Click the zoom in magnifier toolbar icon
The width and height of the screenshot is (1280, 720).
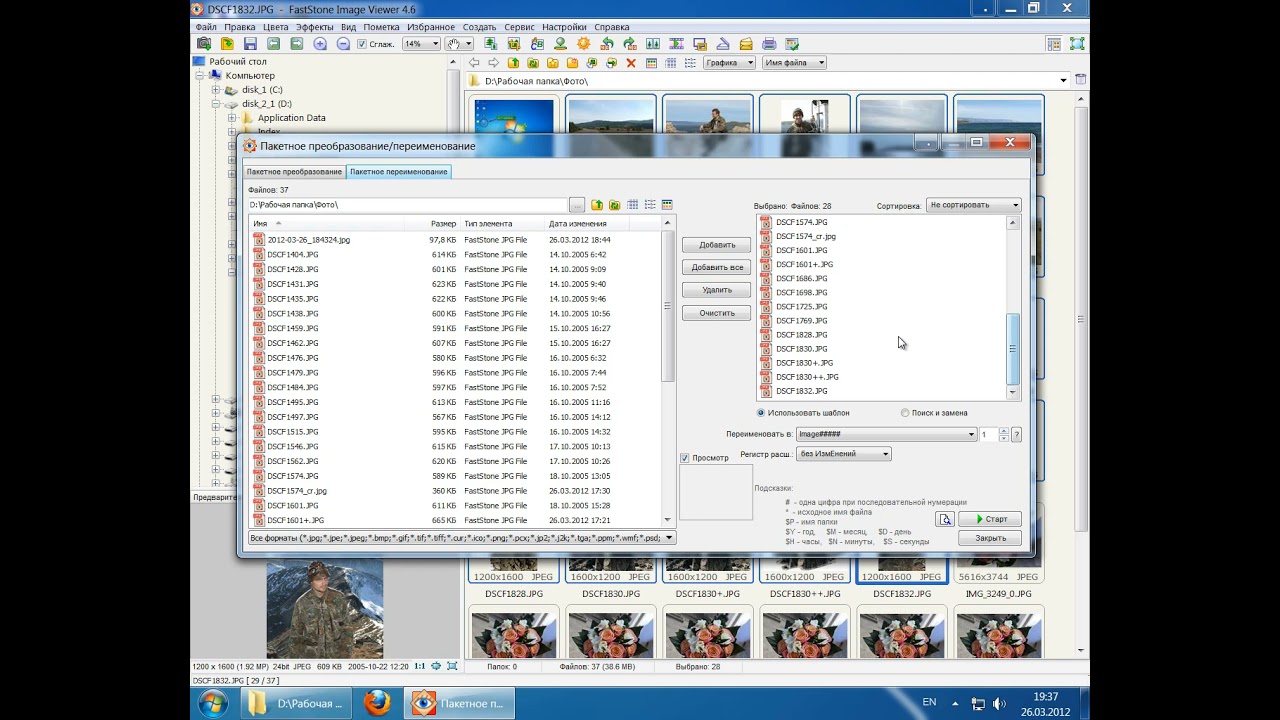click(x=320, y=44)
